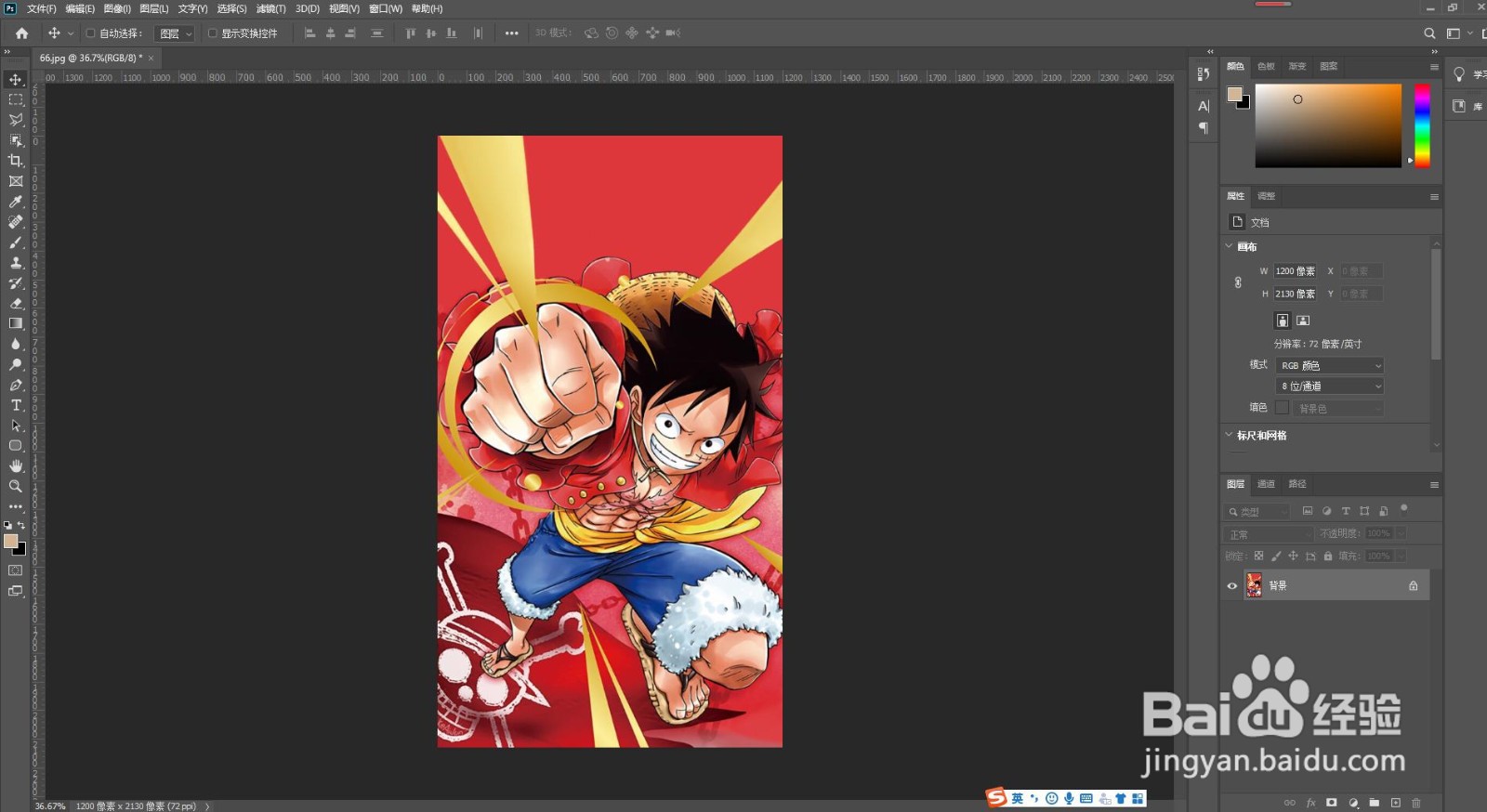The width and height of the screenshot is (1487, 812).
Task: Set canvas orientation to portrait
Action: coord(1283,321)
